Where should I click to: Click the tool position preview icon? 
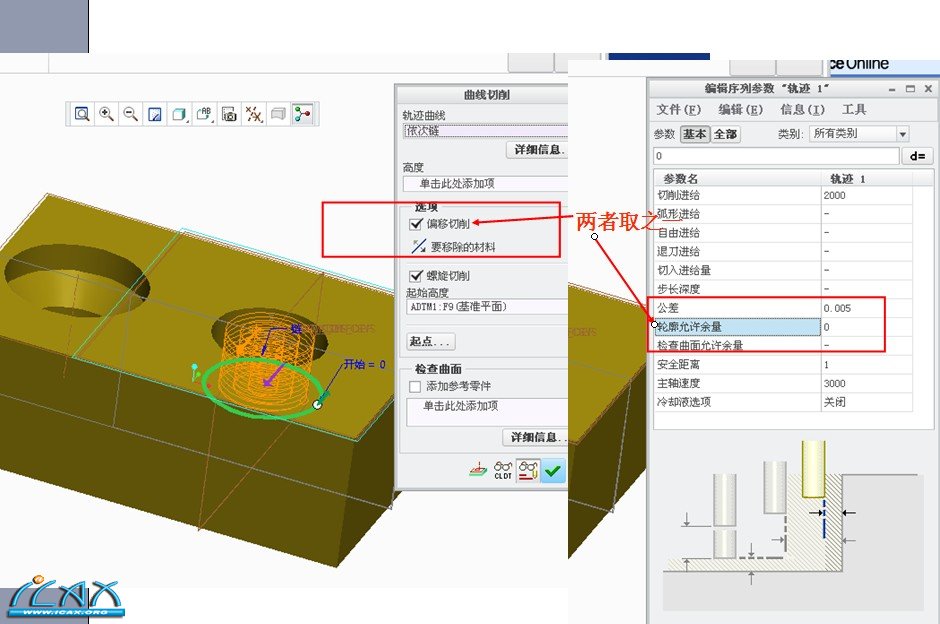pyautogui.click(x=478, y=471)
